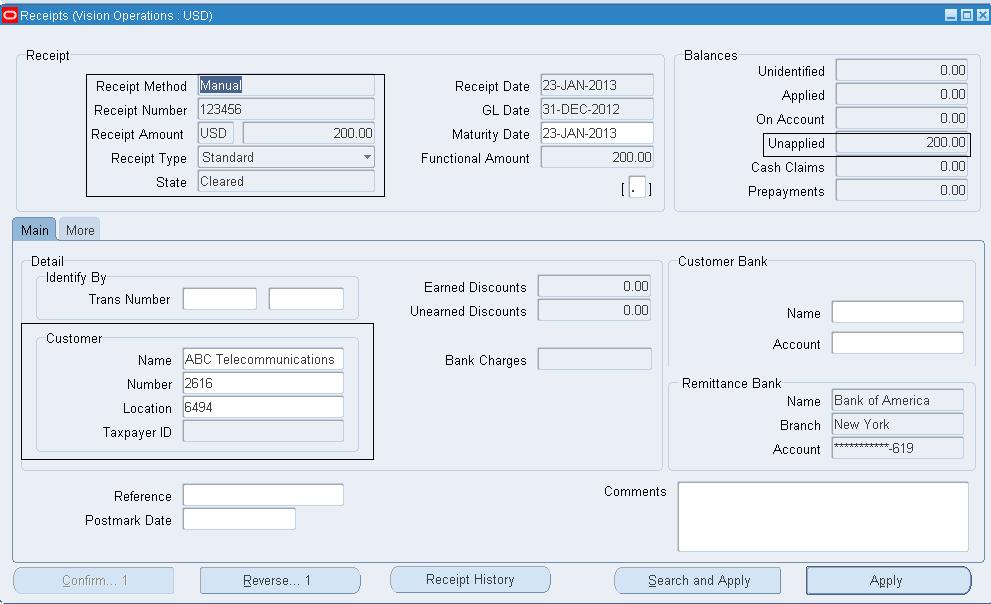Screen dimensions: 991x604
Task: Click the Reverse... 1 button
Action: pyautogui.click(x=280, y=580)
